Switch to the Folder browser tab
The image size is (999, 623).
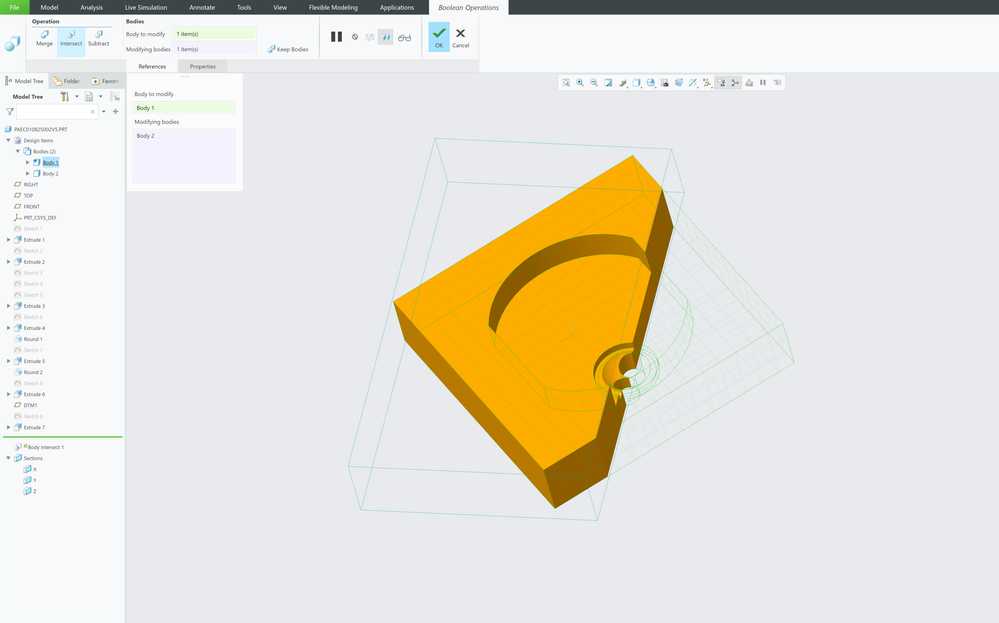67,81
